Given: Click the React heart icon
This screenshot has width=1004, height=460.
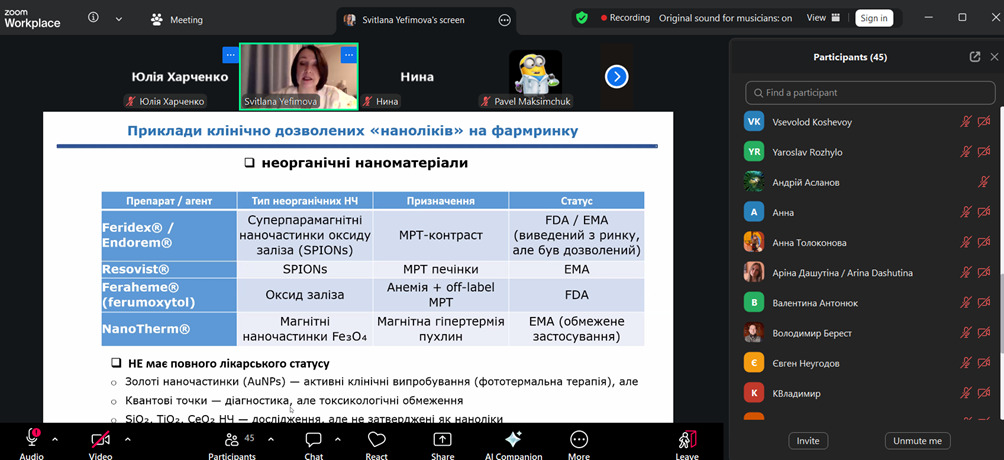Looking at the screenshot, I should coord(377,440).
